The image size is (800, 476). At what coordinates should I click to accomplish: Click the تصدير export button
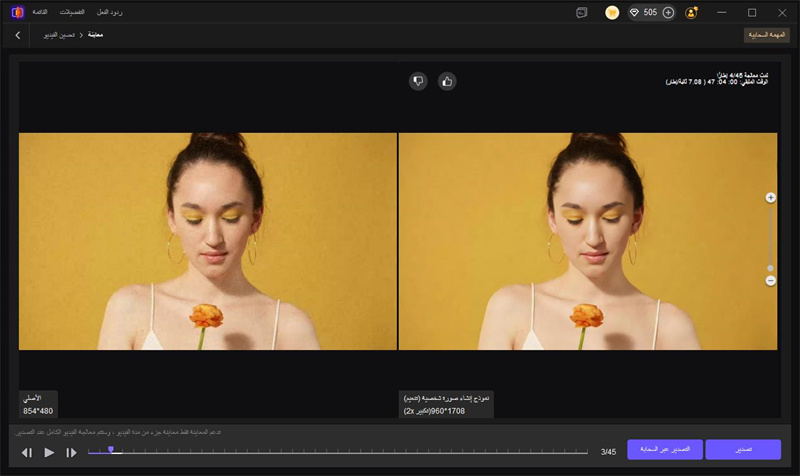pos(742,450)
